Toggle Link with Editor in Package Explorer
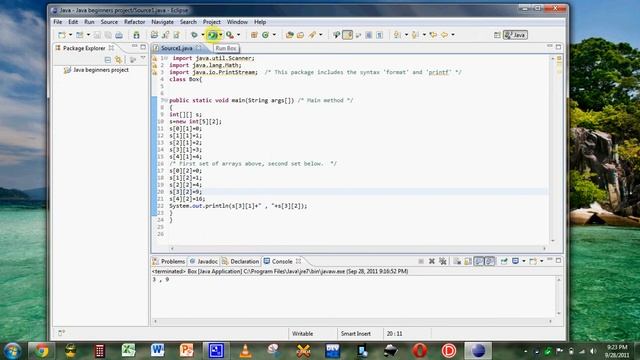Viewport: 640px width, 360px height. point(119,60)
